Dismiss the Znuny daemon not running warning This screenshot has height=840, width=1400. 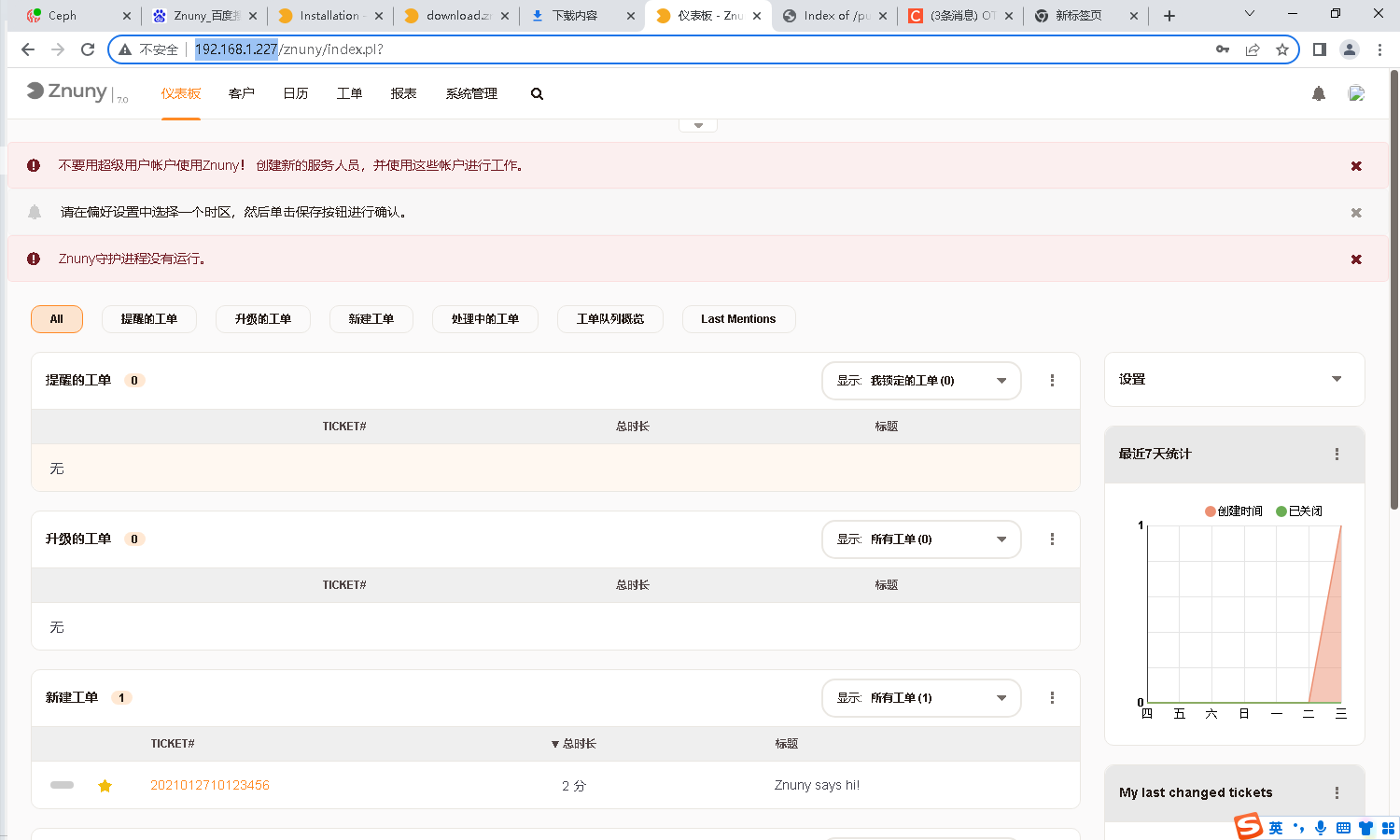1356,259
